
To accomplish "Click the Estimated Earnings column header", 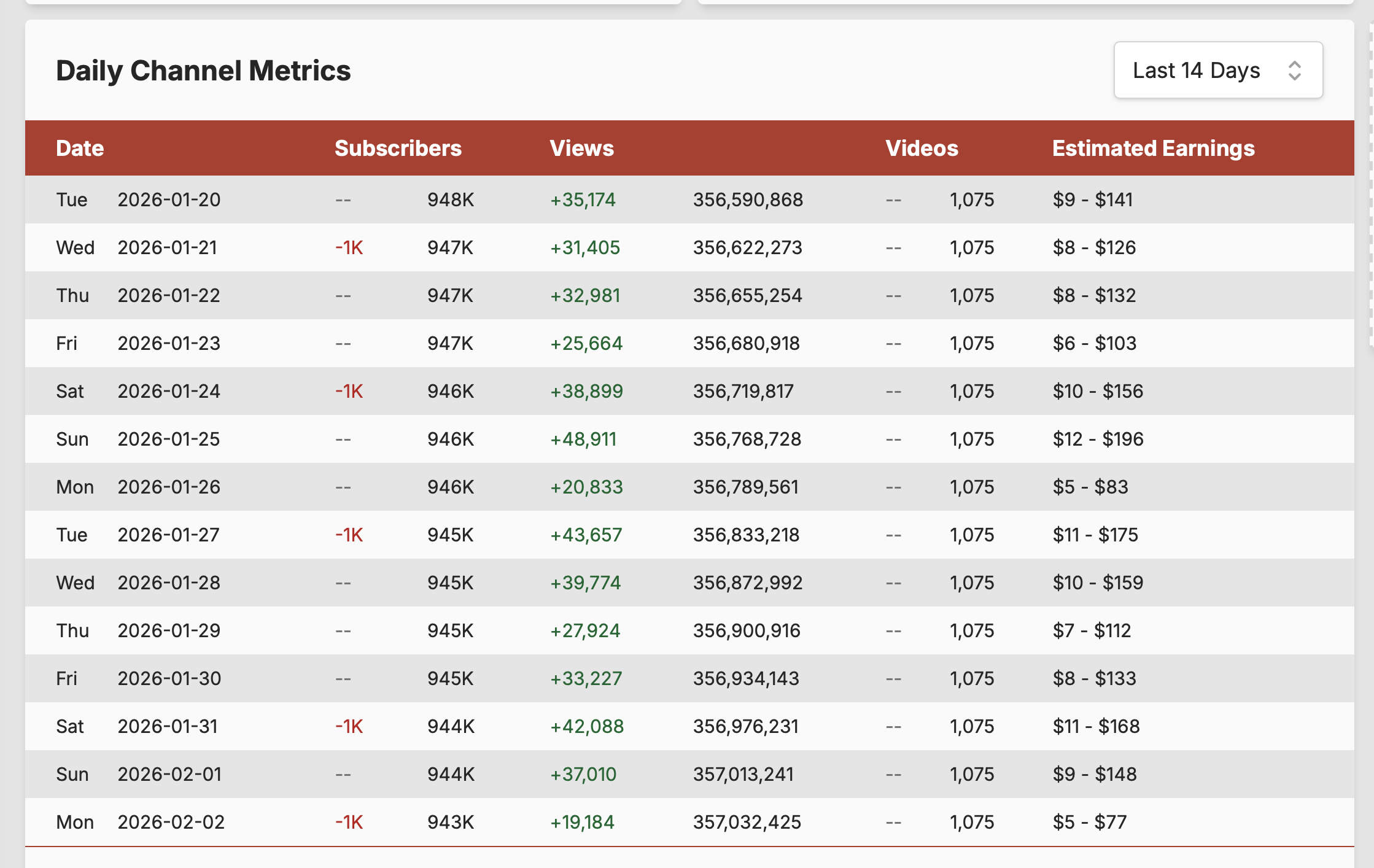I will pyautogui.click(x=1153, y=149).
